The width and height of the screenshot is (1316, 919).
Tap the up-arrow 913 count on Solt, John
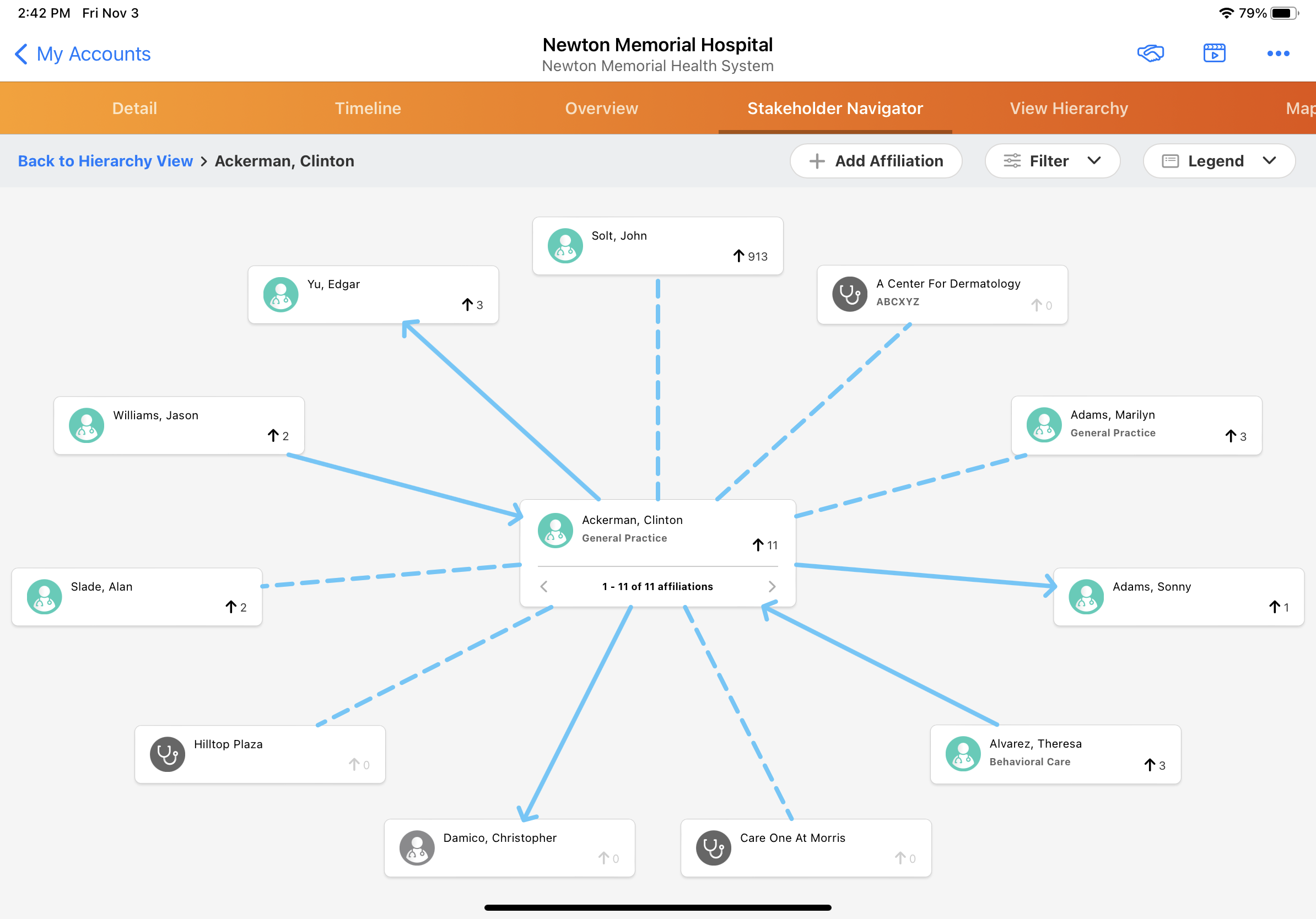[749, 256]
